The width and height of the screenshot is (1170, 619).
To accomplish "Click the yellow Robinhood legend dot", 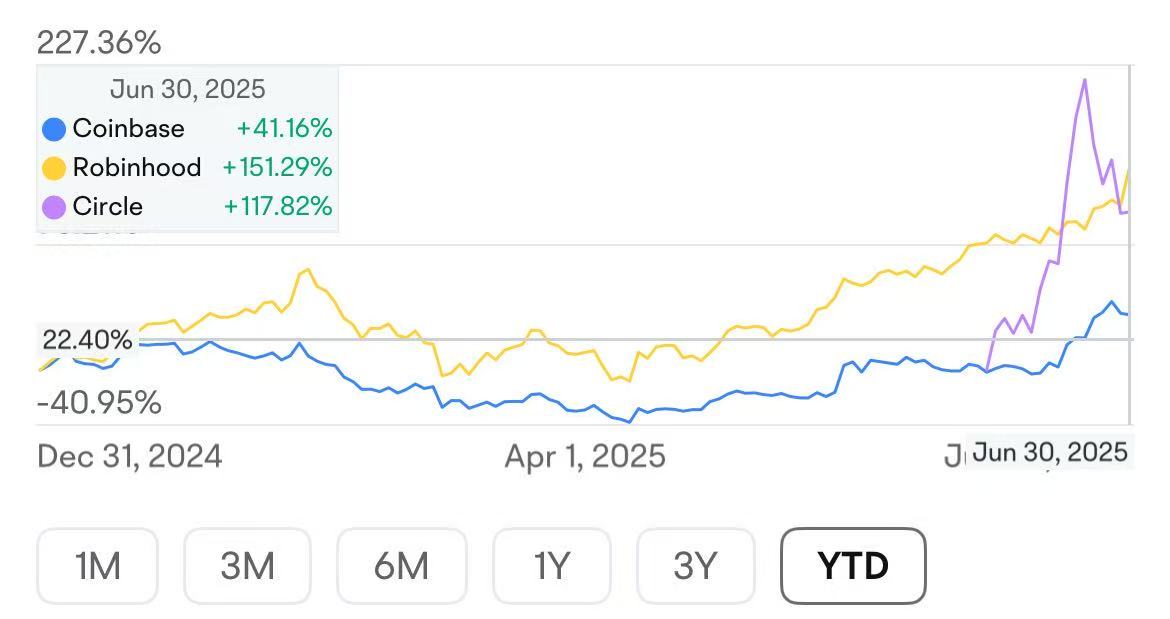I will coord(55,168).
